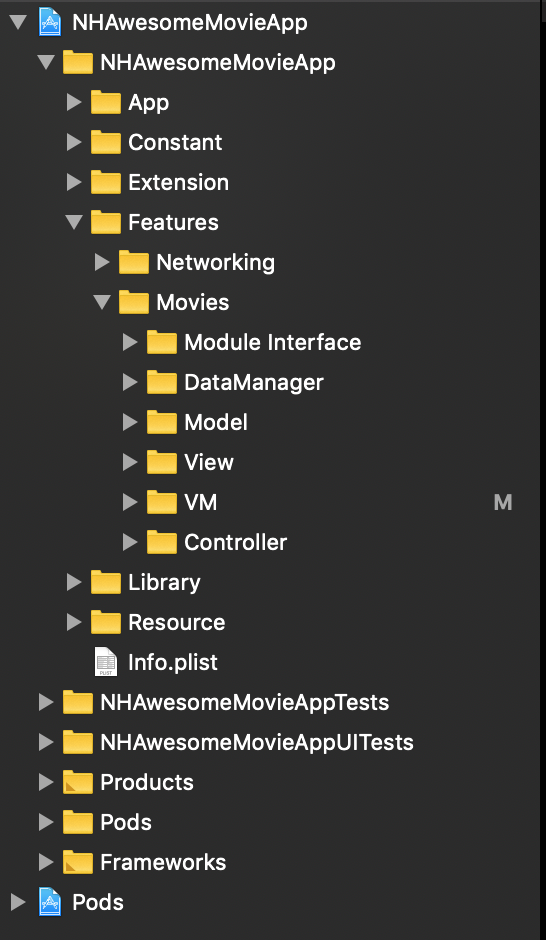The height and width of the screenshot is (940, 546).
Task: Click the Frameworks folder icon
Action: click(x=78, y=862)
